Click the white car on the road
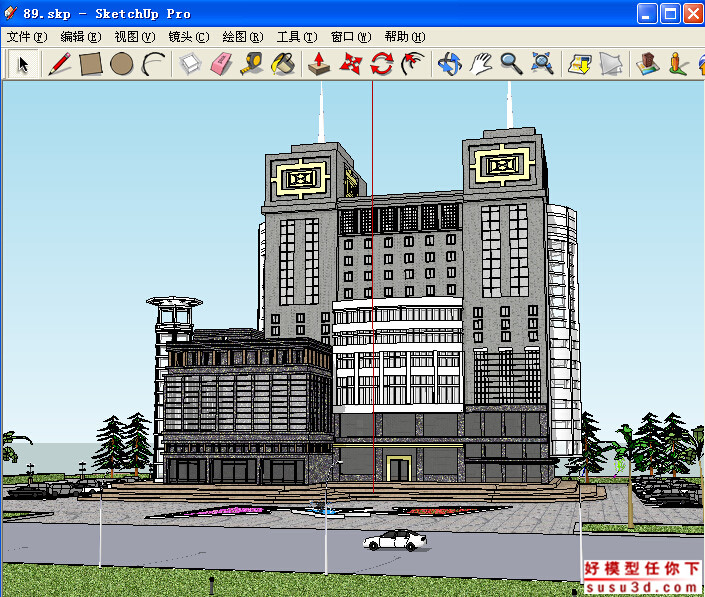This screenshot has width=705, height=597. 395,540
